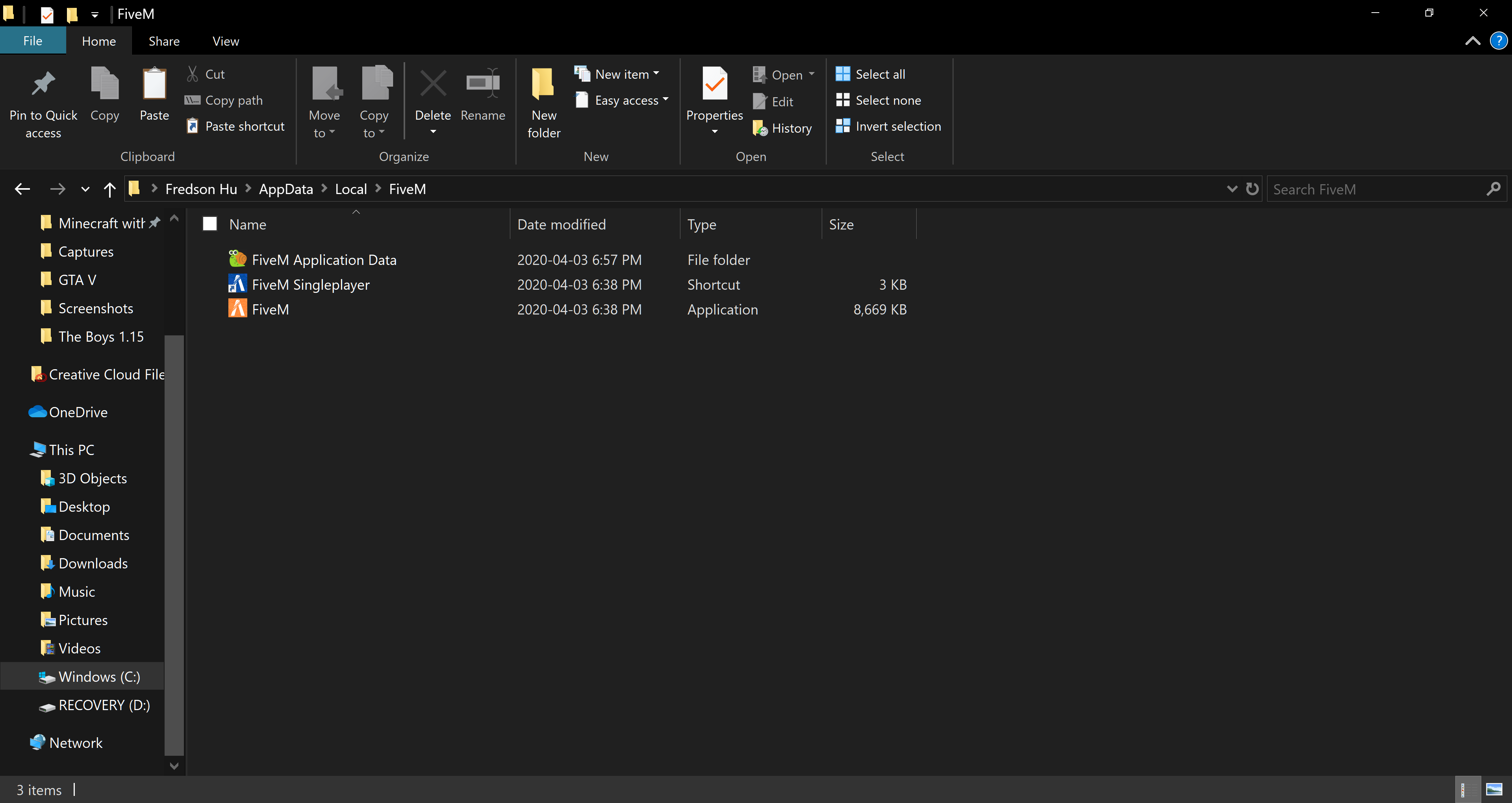Select the FiveM Application Data folder
Viewport: 1512px width, 803px height.
pos(324,259)
